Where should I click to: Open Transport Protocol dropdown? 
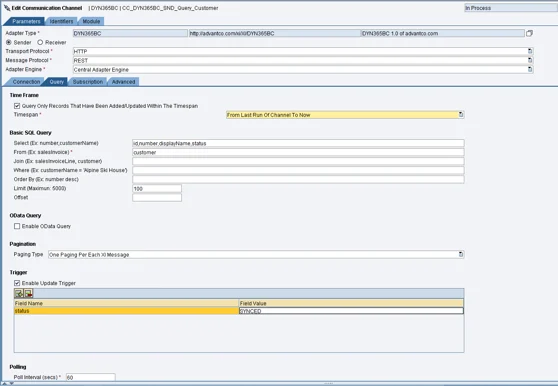(x=530, y=51)
